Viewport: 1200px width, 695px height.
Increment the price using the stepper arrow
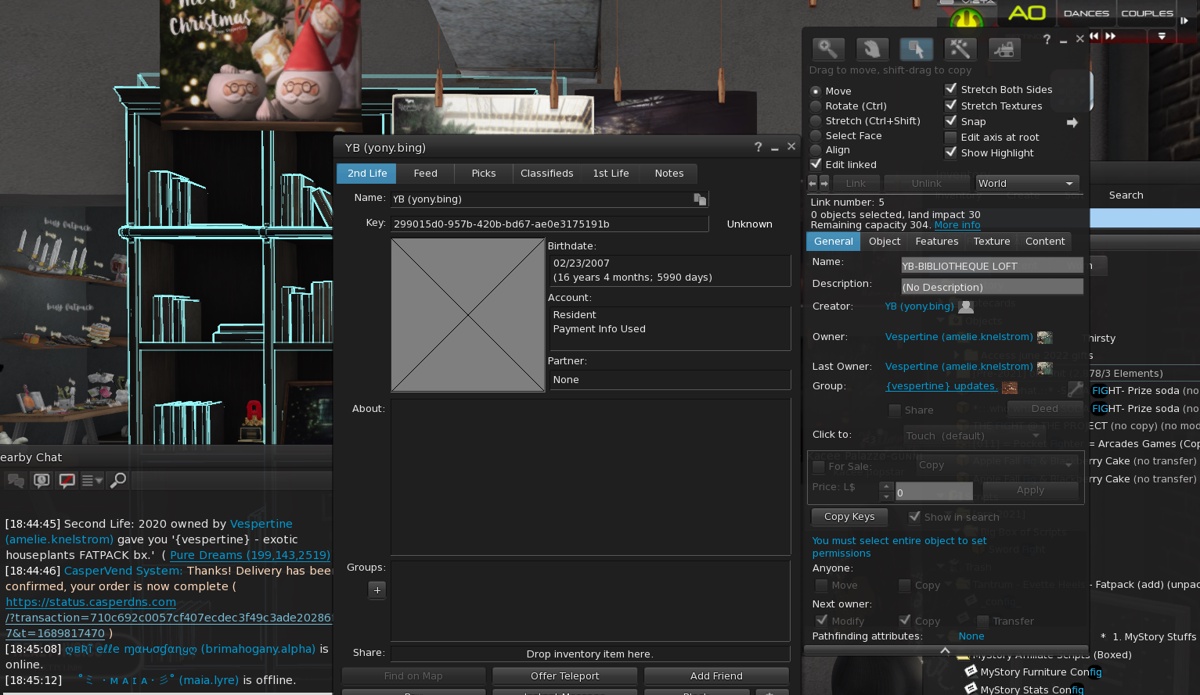tap(886, 486)
